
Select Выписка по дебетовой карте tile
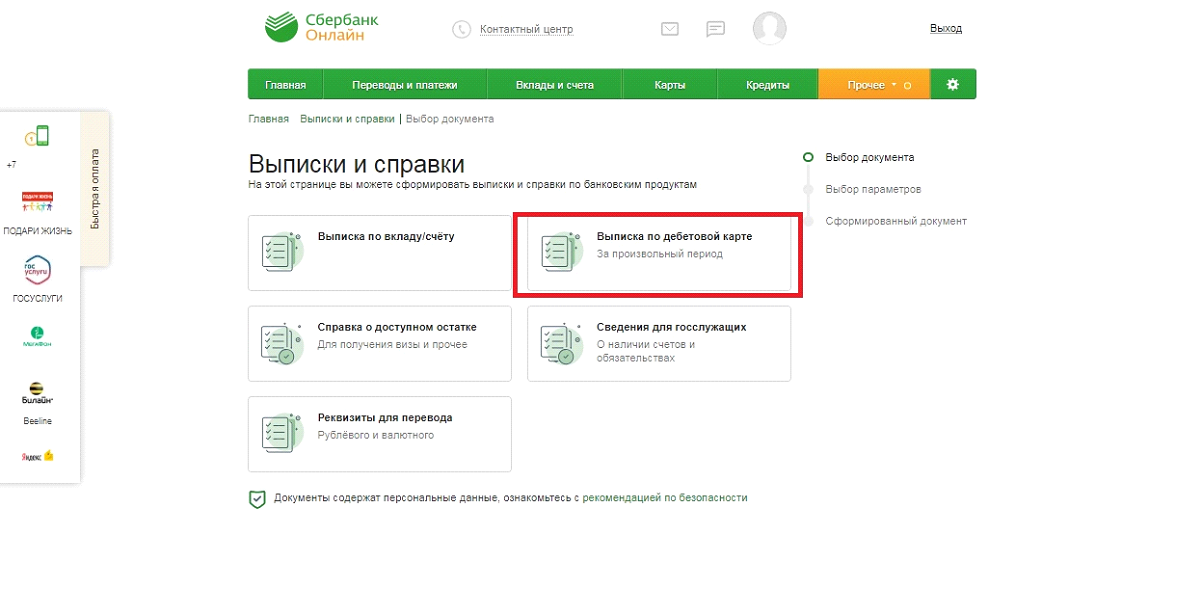click(658, 254)
